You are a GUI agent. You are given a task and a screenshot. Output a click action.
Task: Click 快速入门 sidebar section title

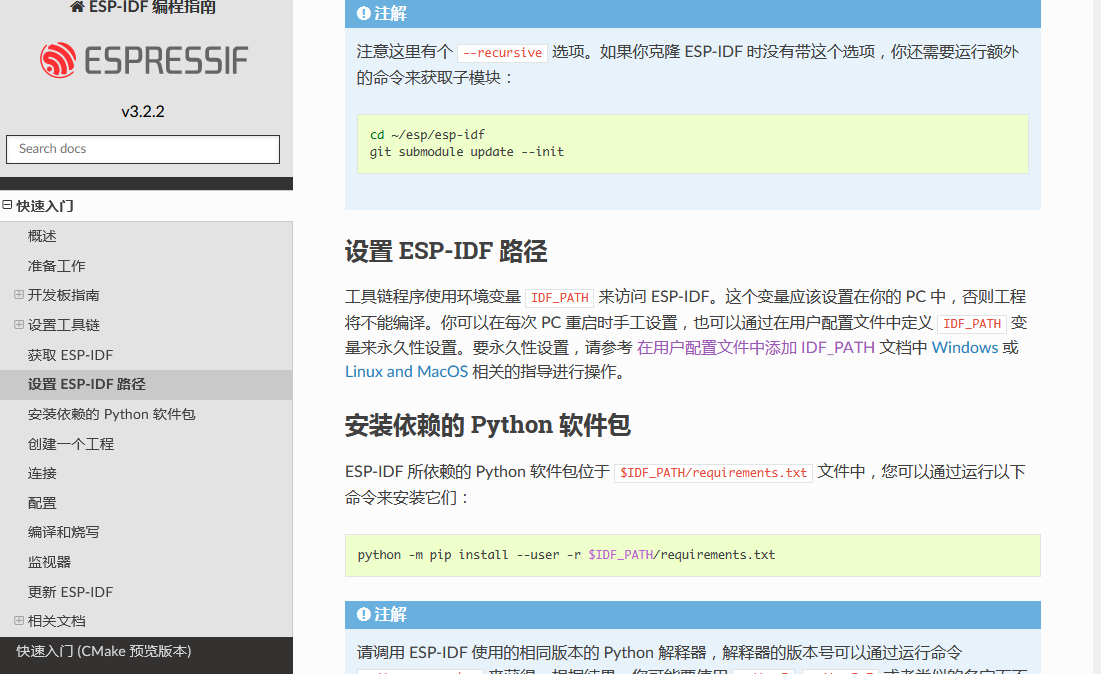(45, 206)
